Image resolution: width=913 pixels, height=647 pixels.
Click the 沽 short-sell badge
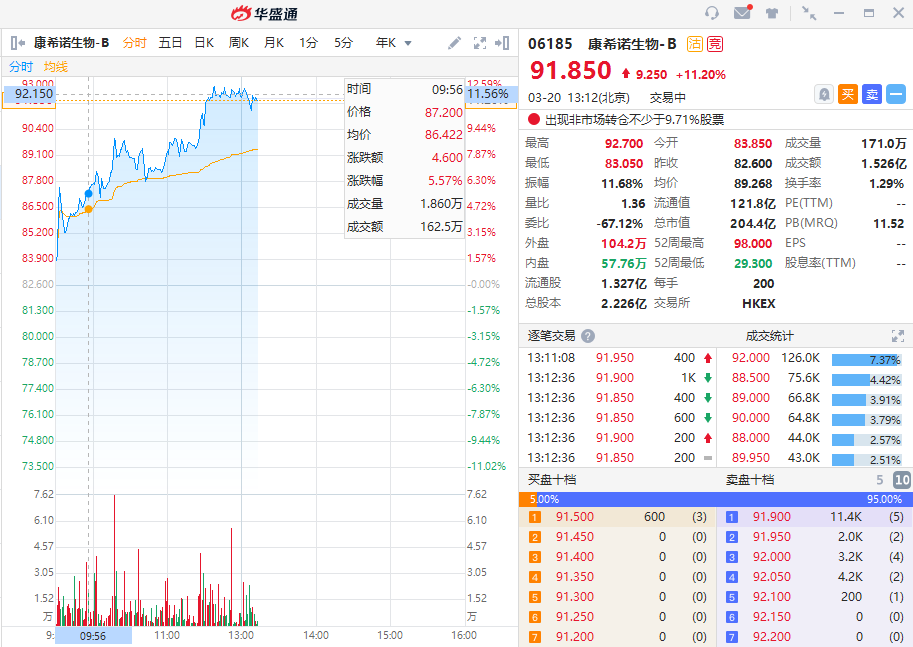tap(694, 44)
